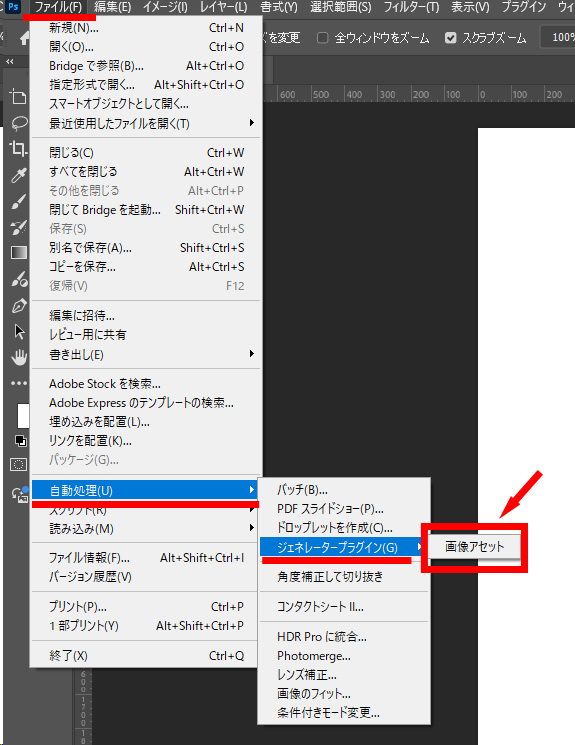Screen dimensions: 575x745
Task: Select the Lasso tool
Action: coord(19,123)
